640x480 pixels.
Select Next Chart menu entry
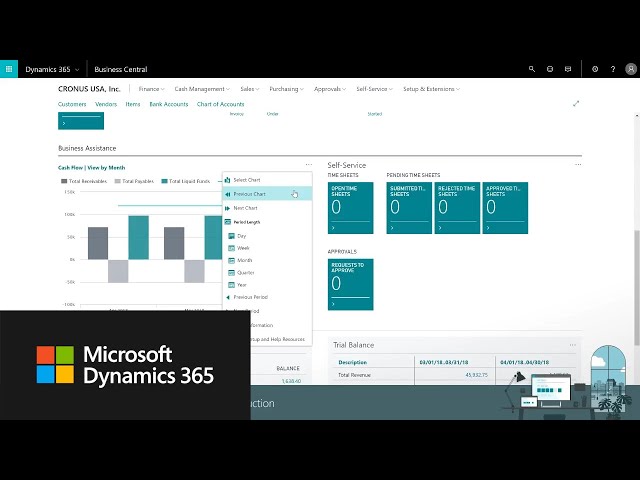(x=267, y=208)
